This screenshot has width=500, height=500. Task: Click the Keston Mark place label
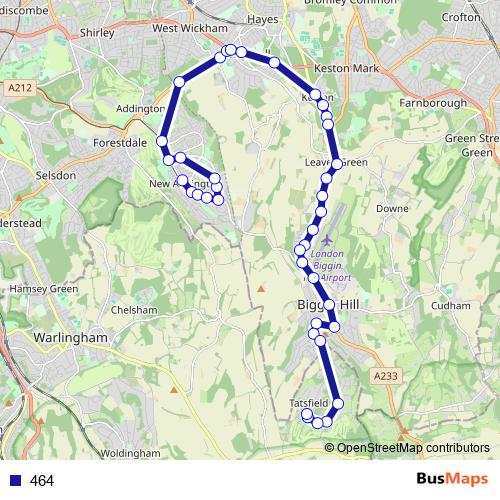[x=347, y=68]
